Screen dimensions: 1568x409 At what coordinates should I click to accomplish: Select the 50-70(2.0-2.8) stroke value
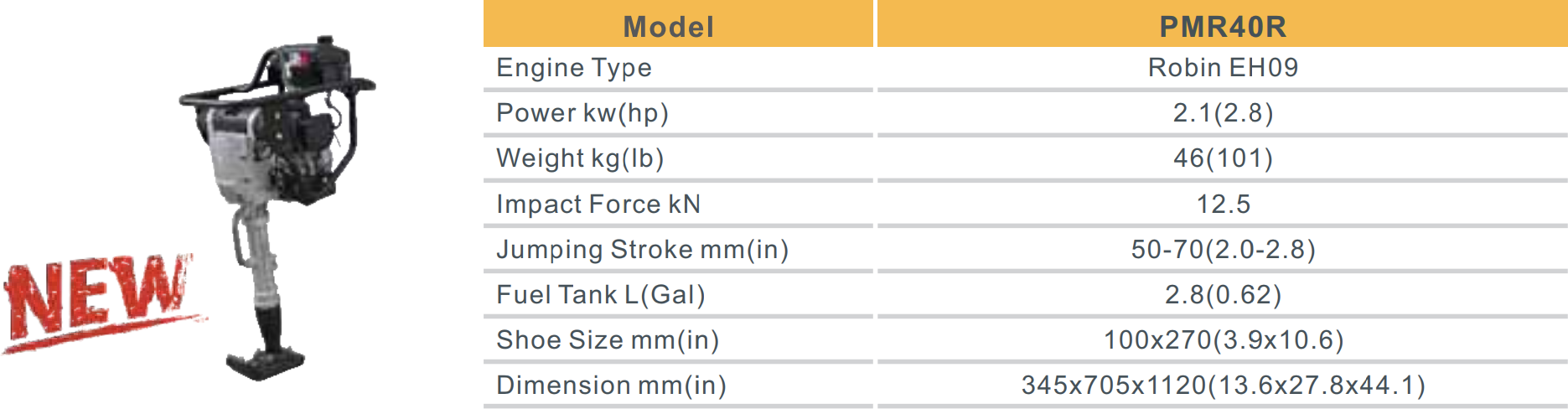[x=1222, y=250]
